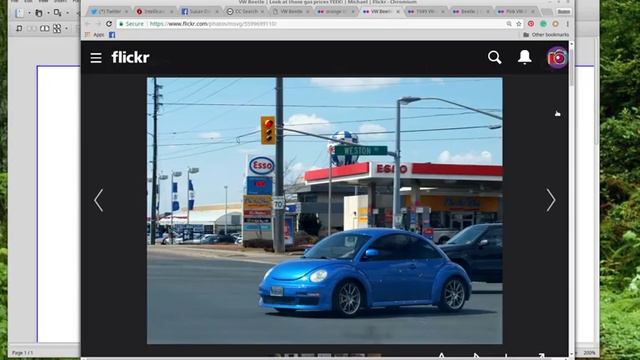
Task: Switch to the Pink VW Flickr tab
Action: 517,12
